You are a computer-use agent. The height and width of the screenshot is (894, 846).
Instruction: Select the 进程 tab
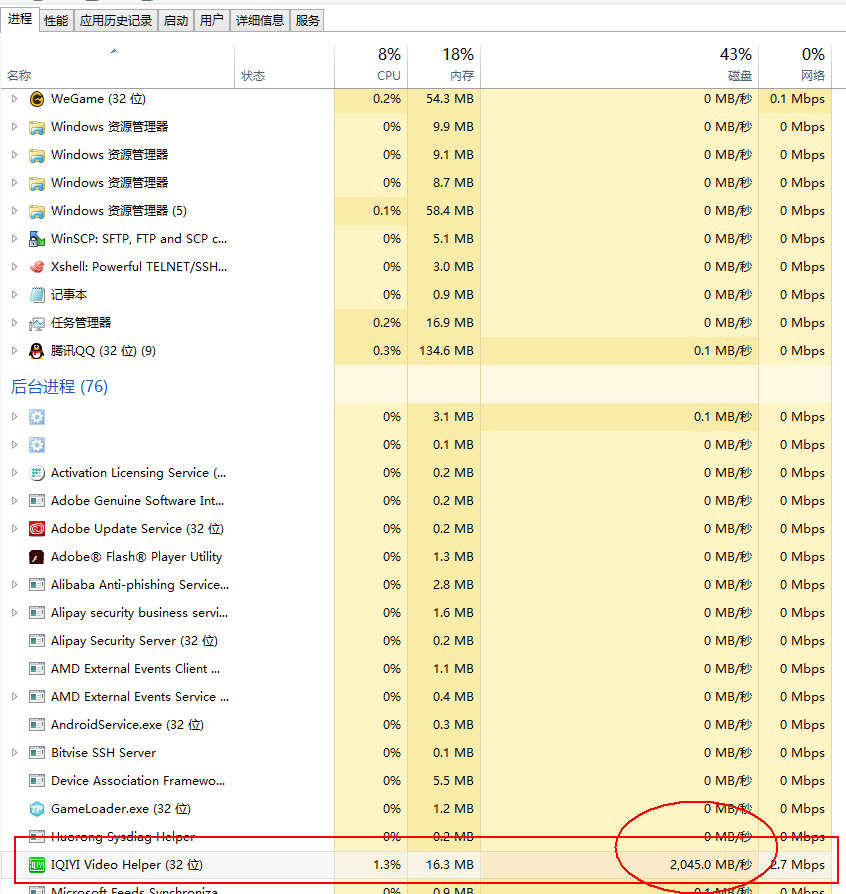(20, 19)
